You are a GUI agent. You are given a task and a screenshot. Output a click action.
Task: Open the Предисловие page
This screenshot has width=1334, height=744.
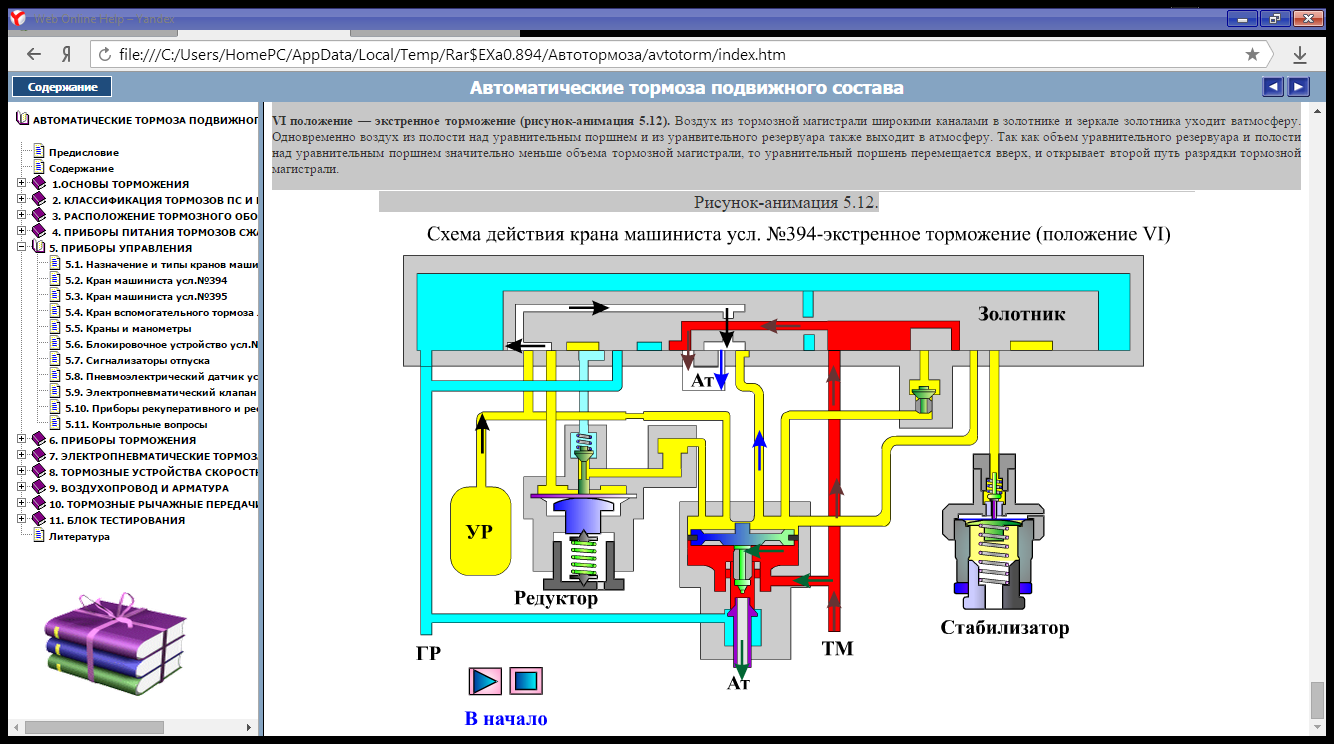click(x=83, y=152)
